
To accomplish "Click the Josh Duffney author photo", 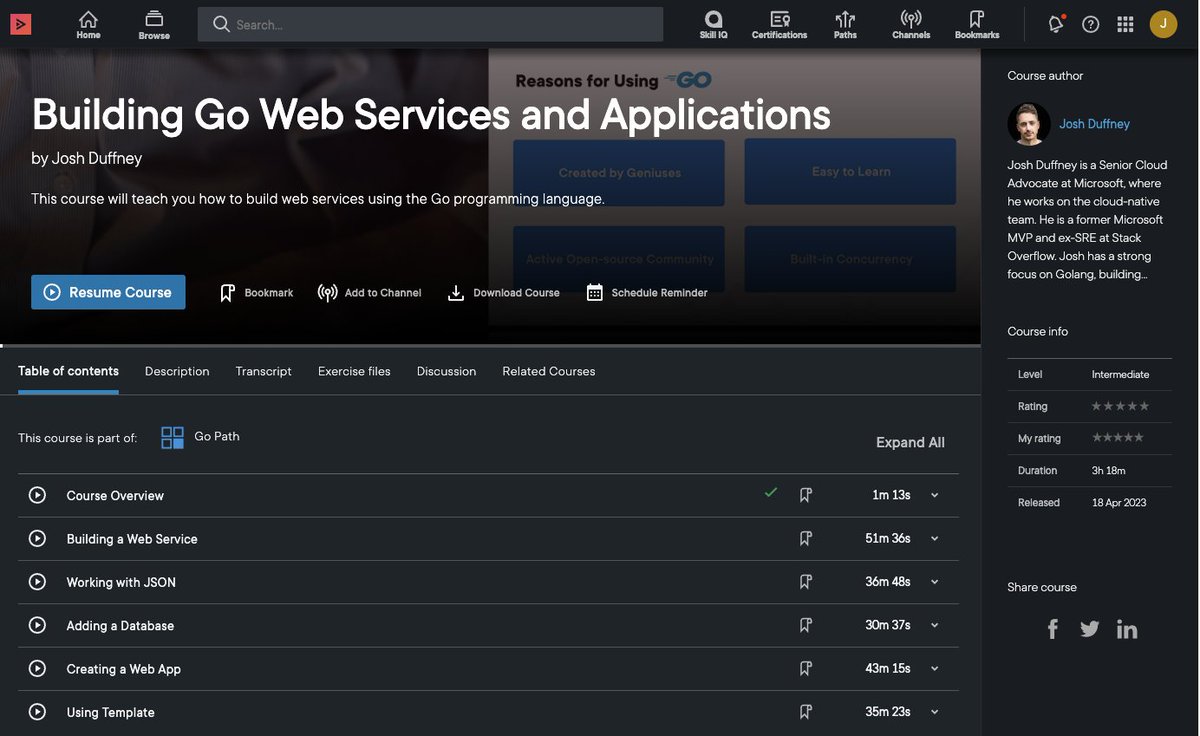I will [x=1028, y=124].
